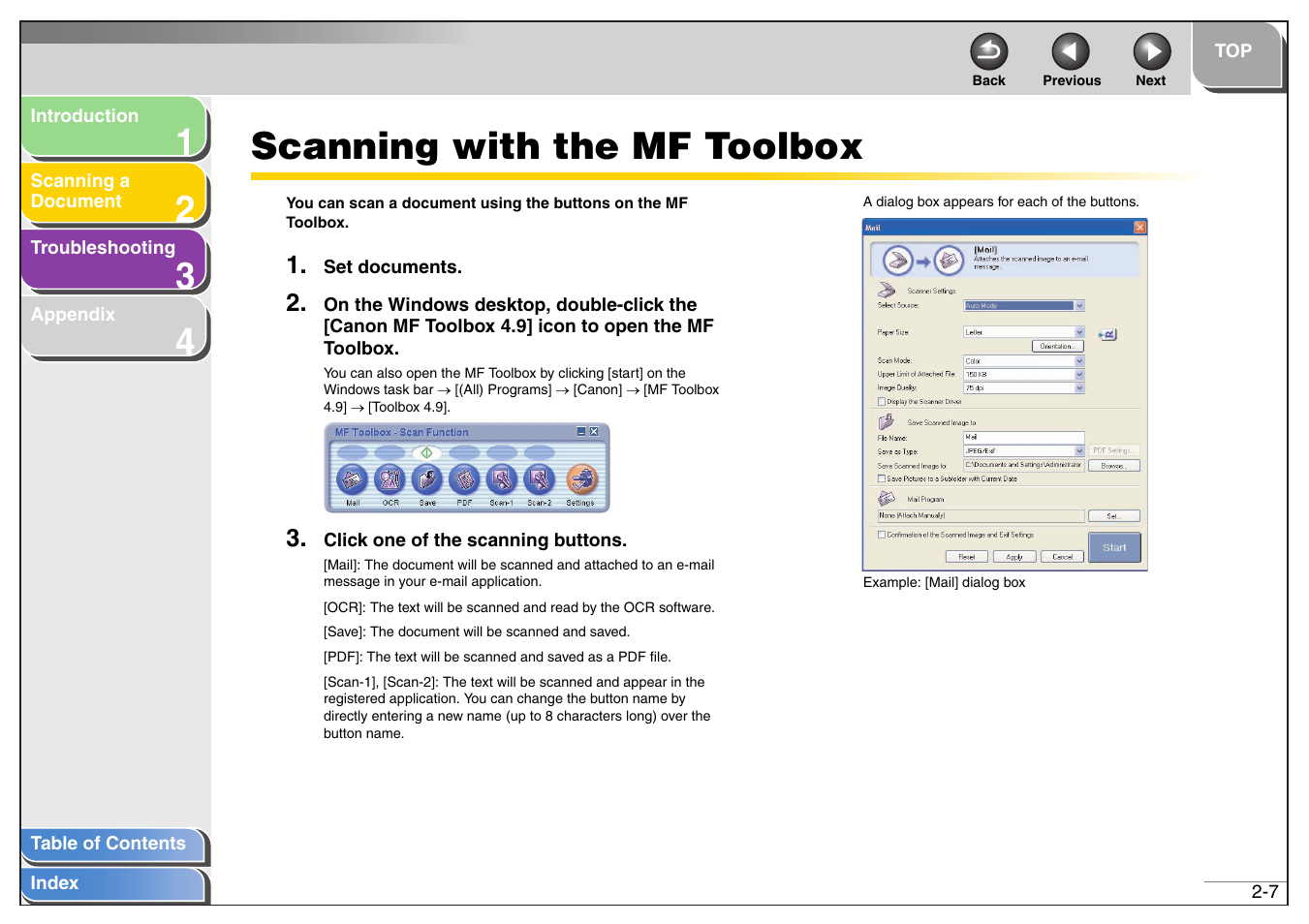Click the PDF Settings button
This screenshot has height=924, width=1309.
tap(1114, 451)
